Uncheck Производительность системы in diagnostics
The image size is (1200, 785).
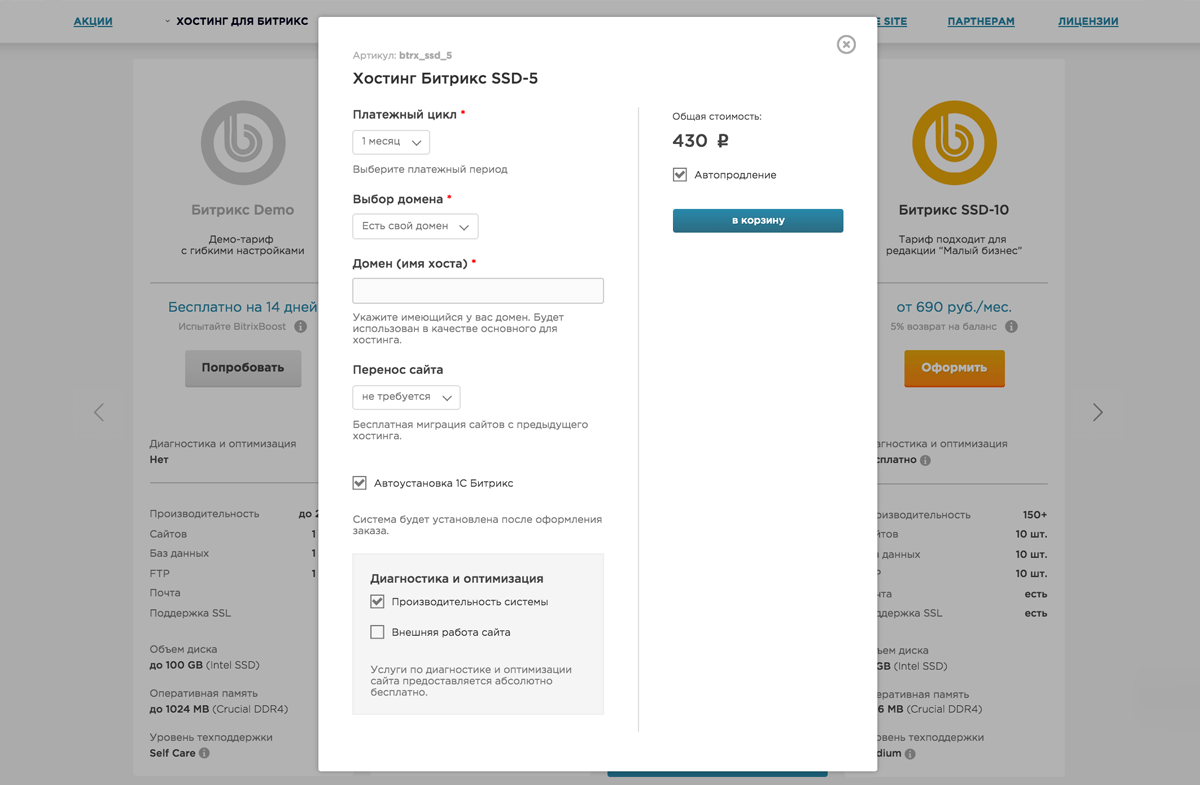(x=377, y=601)
